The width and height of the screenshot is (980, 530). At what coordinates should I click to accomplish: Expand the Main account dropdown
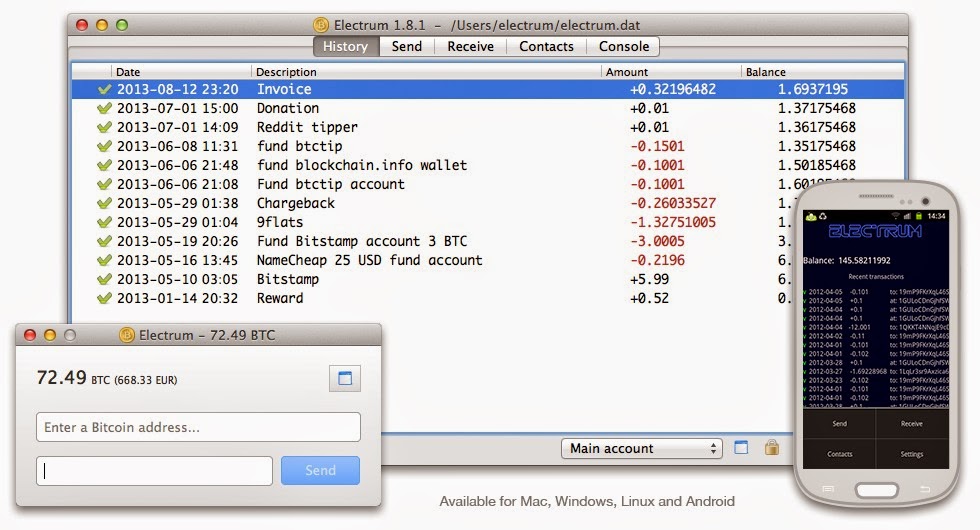pos(642,448)
